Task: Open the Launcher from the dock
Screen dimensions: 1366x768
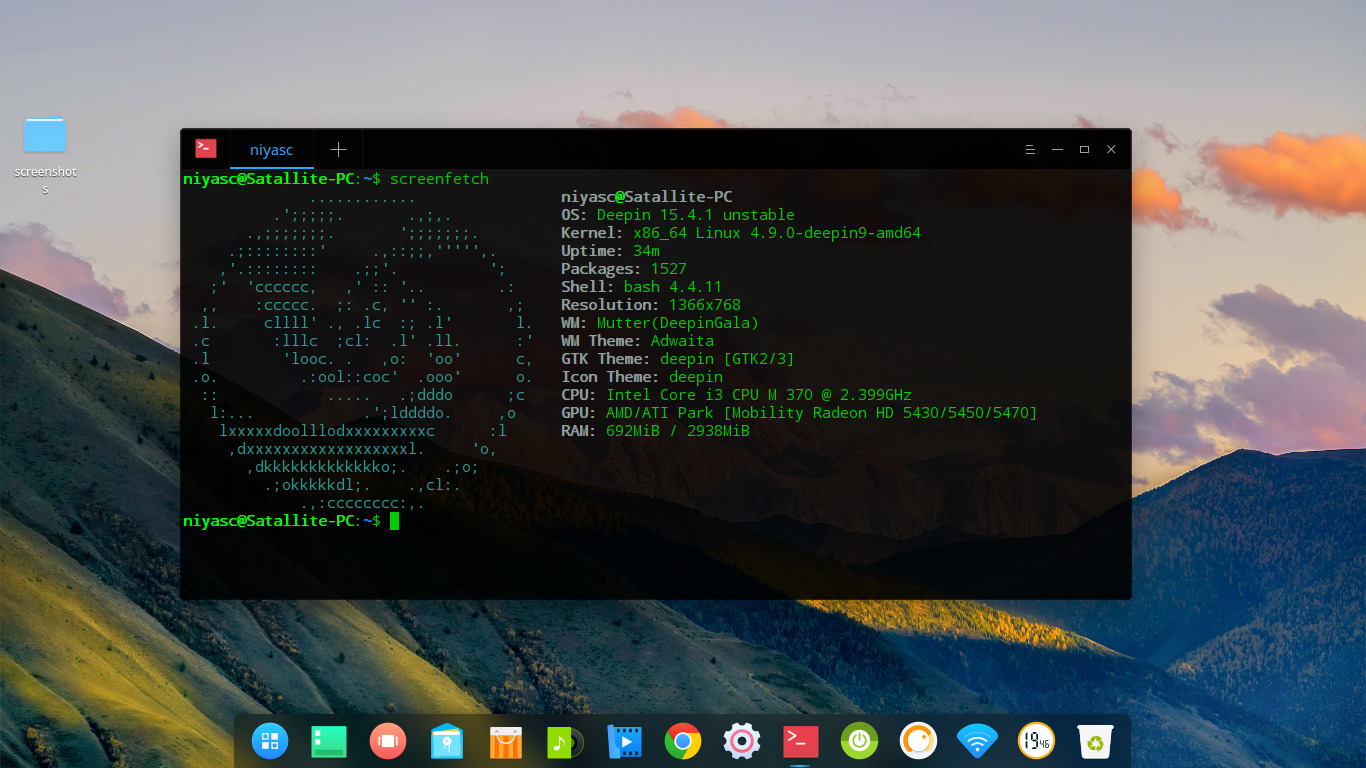Action: coord(270,741)
